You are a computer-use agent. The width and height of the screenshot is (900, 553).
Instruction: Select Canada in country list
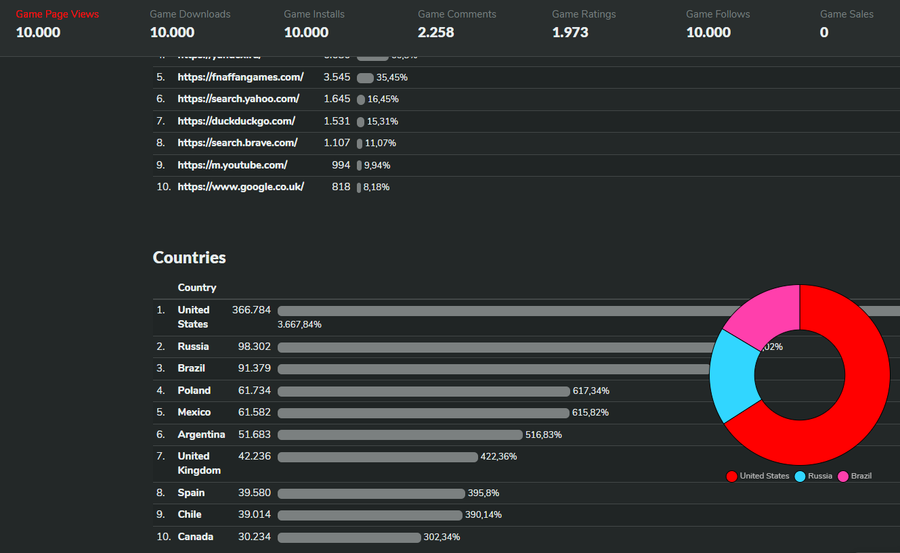point(195,536)
